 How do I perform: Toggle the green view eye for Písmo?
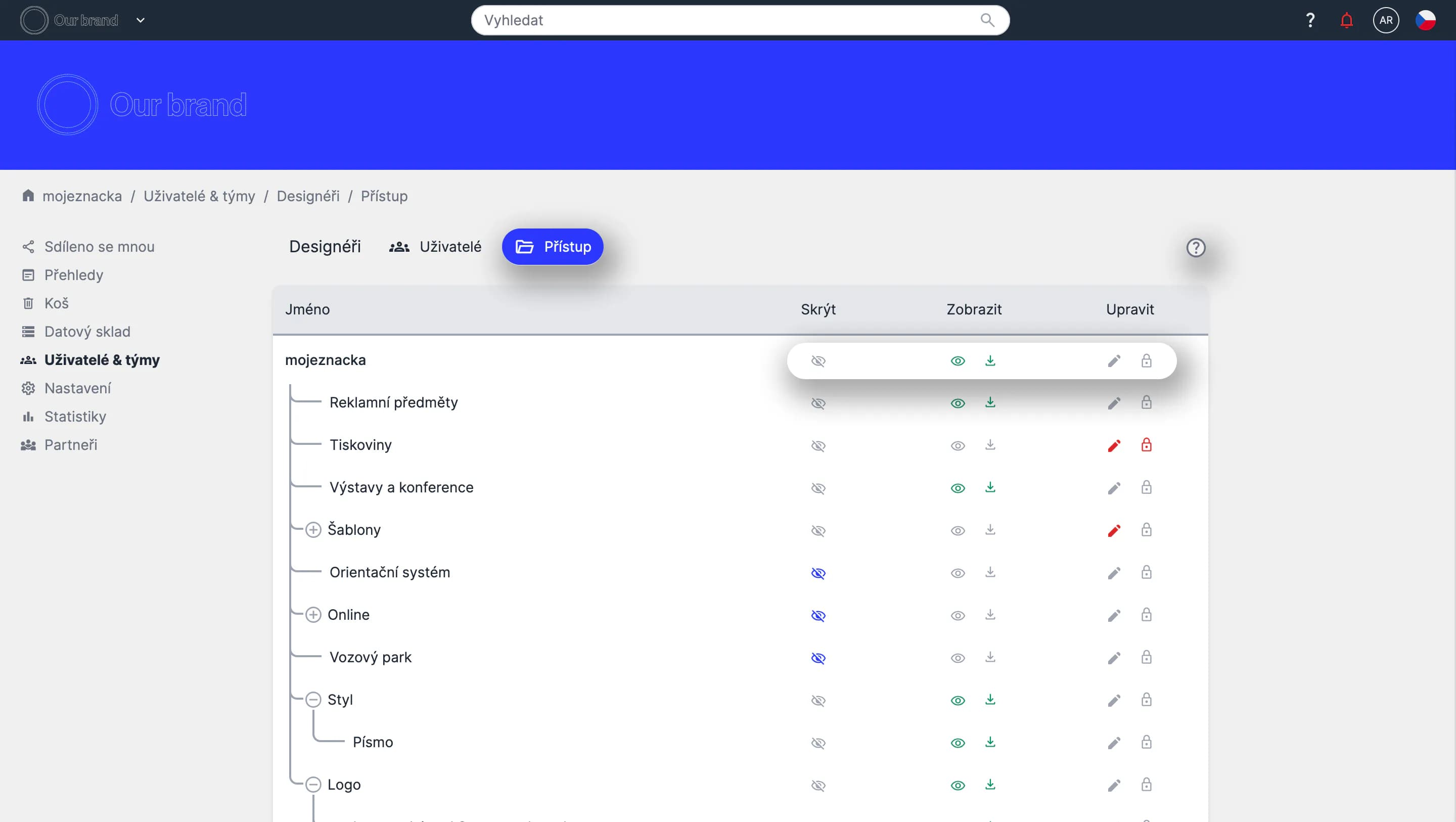tap(958, 743)
